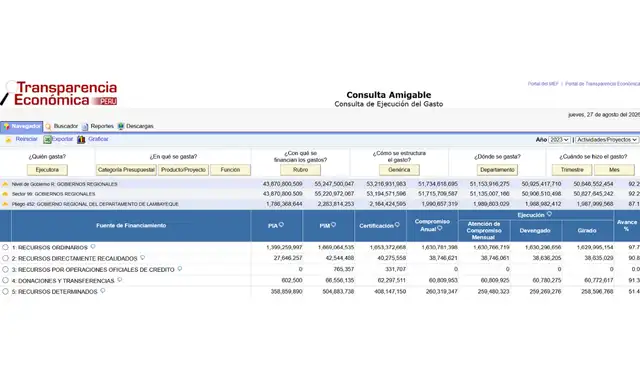Click the Avance % column header
The height and width of the screenshot is (376, 640).
[627, 225]
